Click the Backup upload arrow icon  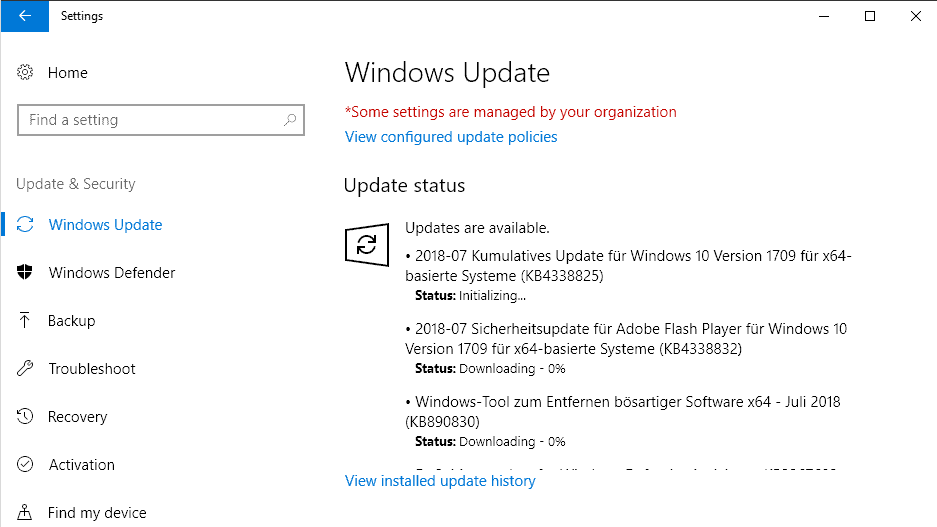[x=25, y=320]
